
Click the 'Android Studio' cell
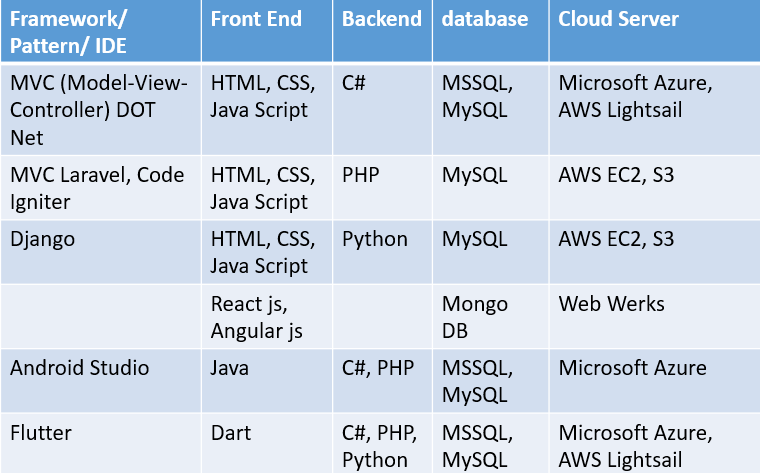tap(101, 381)
